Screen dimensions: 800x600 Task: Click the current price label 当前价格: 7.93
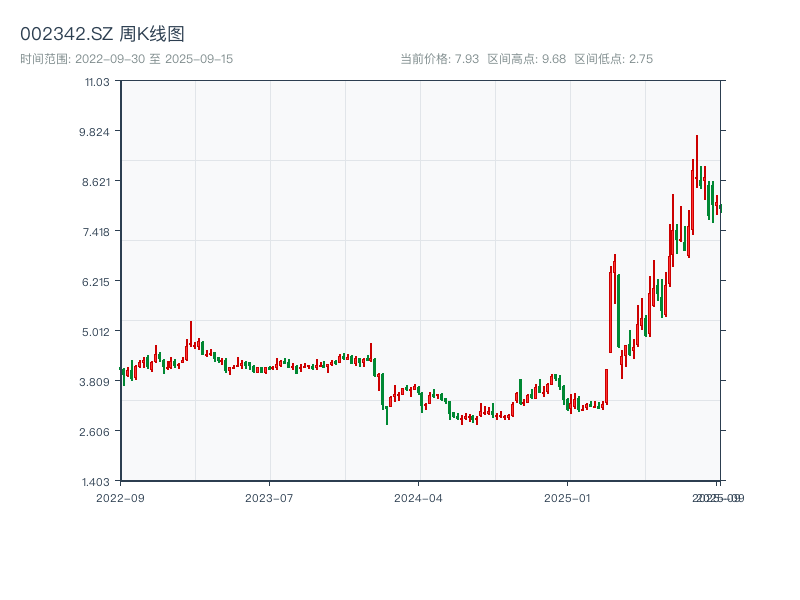click(439, 59)
